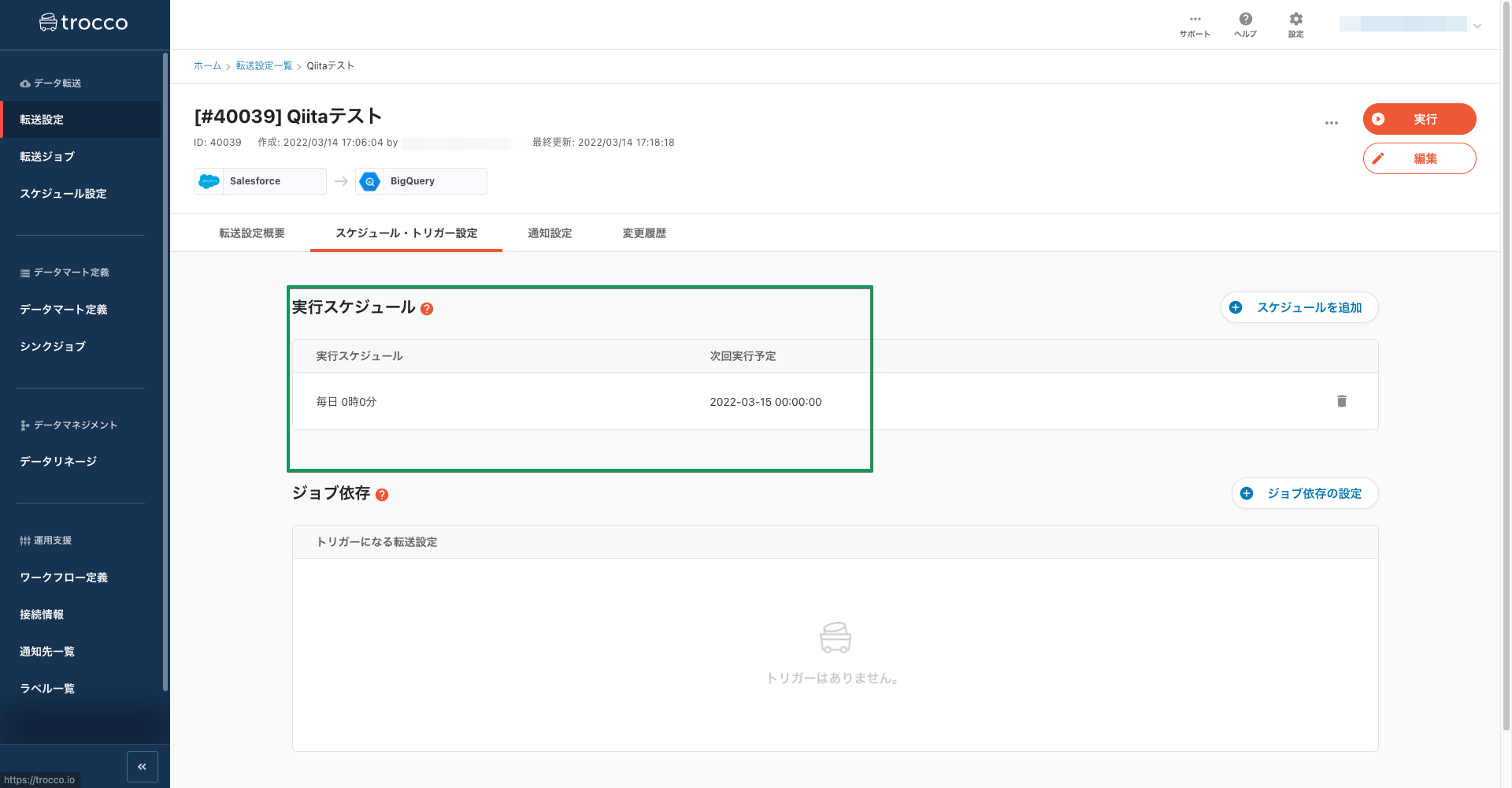Image resolution: width=1512 pixels, height=788 pixels.
Task: Click the BigQuery destination icon
Action: point(369,181)
